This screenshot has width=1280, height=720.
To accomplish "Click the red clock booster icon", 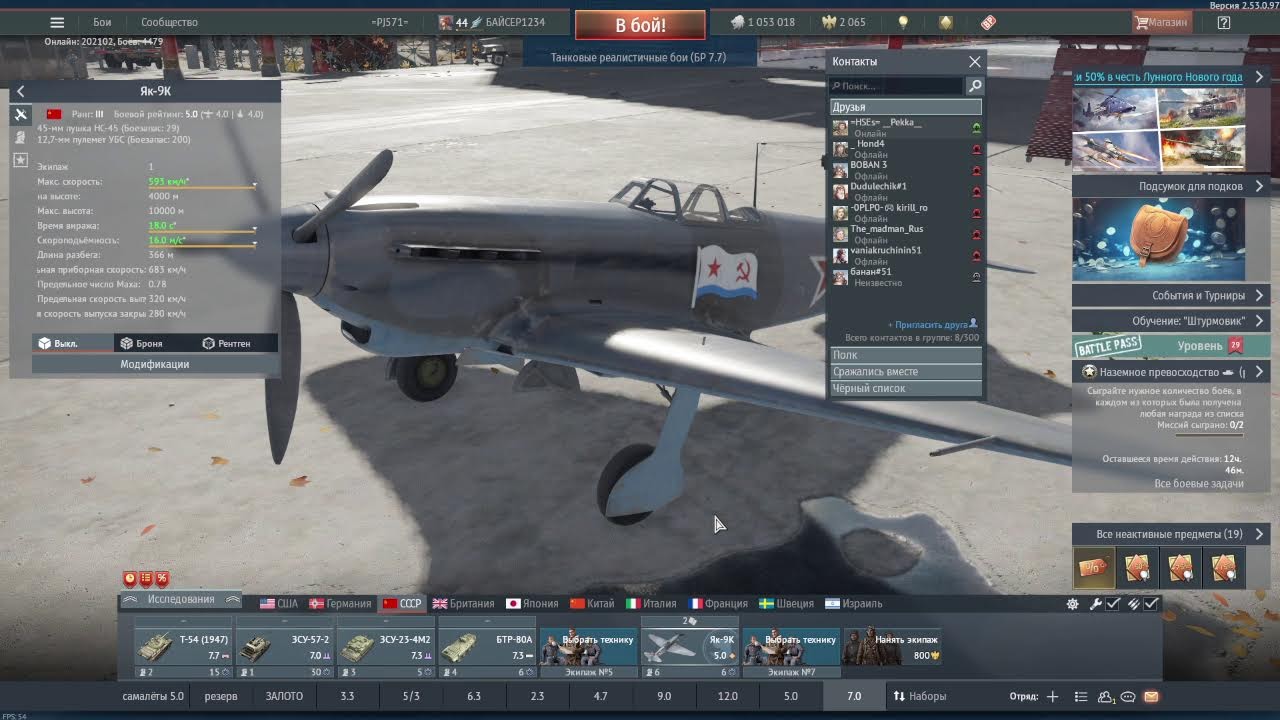I will [130, 578].
